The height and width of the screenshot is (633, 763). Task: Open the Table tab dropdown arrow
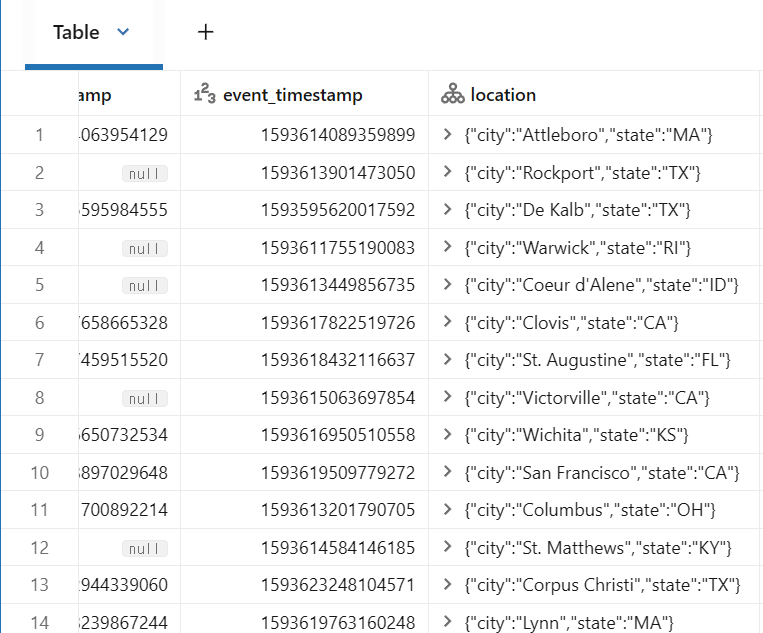123,32
